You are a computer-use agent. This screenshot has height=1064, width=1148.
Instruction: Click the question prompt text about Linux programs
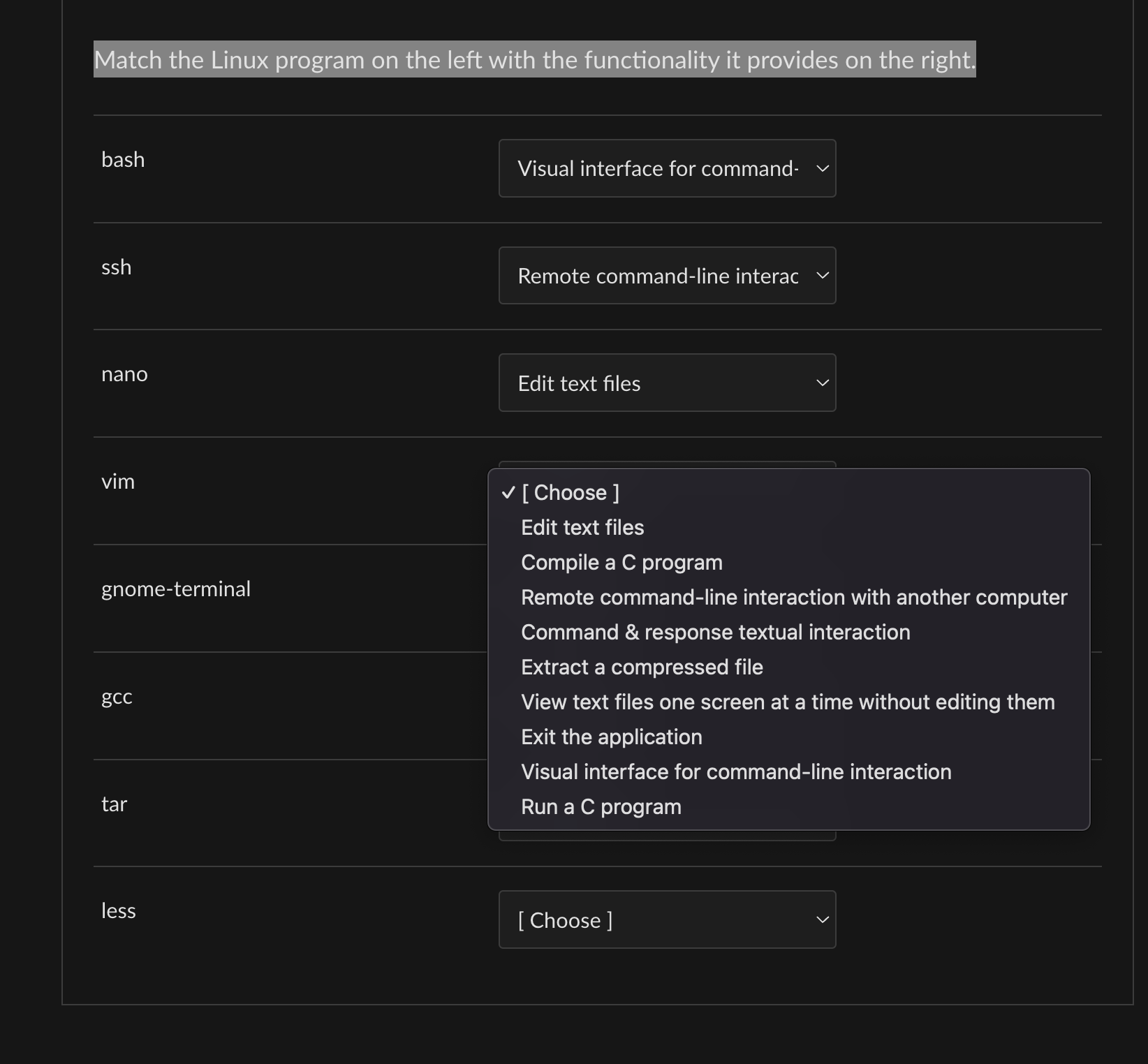click(x=535, y=59)
